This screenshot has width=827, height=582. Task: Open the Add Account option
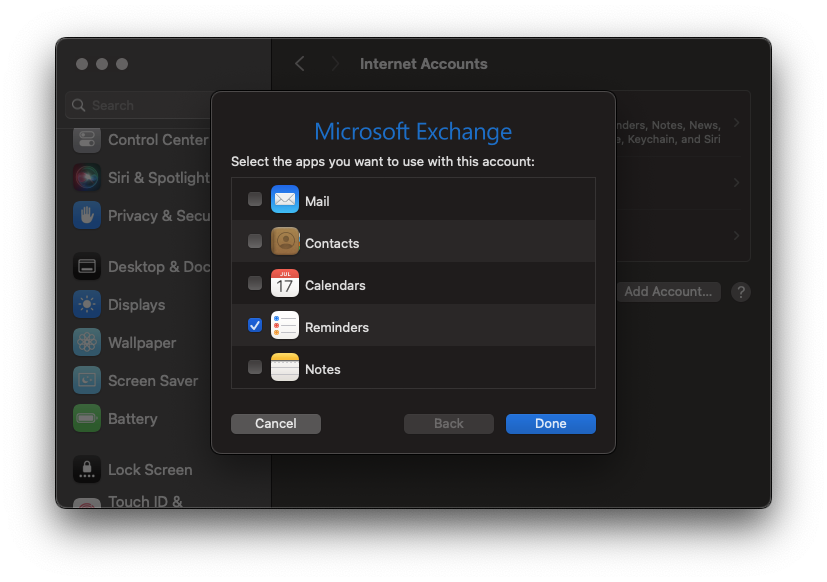click(x=668, y=292)
